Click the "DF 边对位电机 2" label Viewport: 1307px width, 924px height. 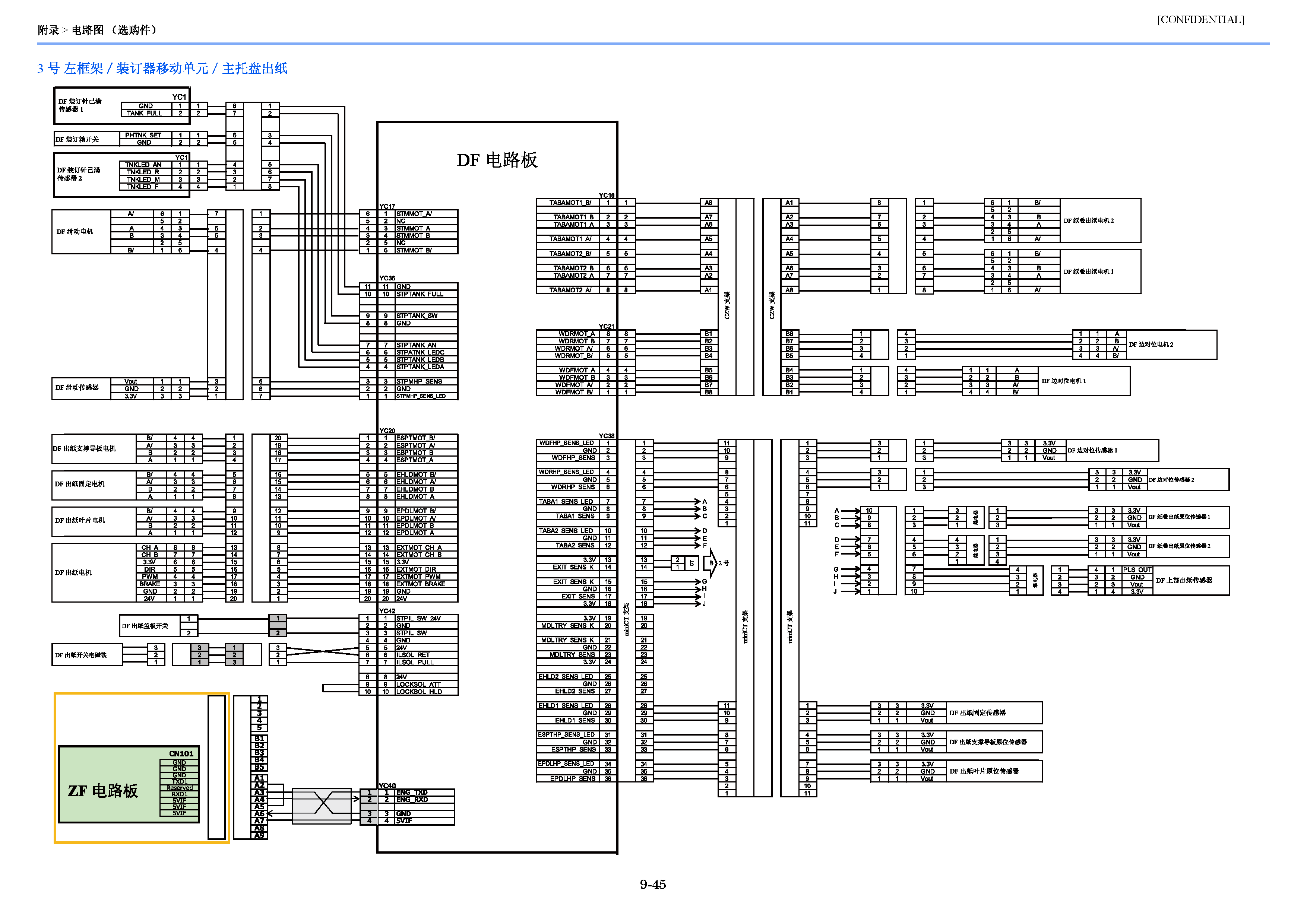pos(1151,344)
